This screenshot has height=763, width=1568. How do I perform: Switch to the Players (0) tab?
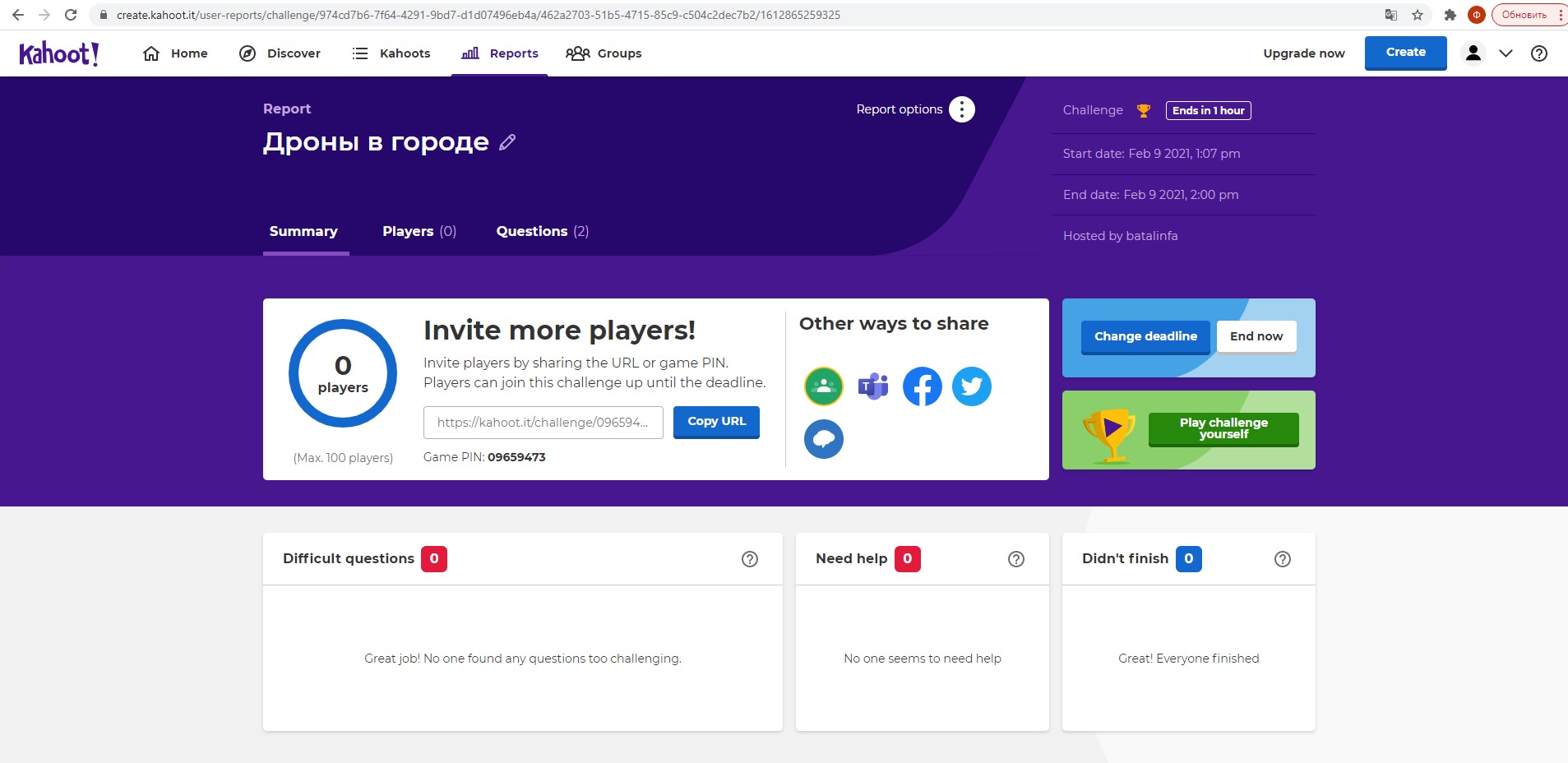click(419, 232)
